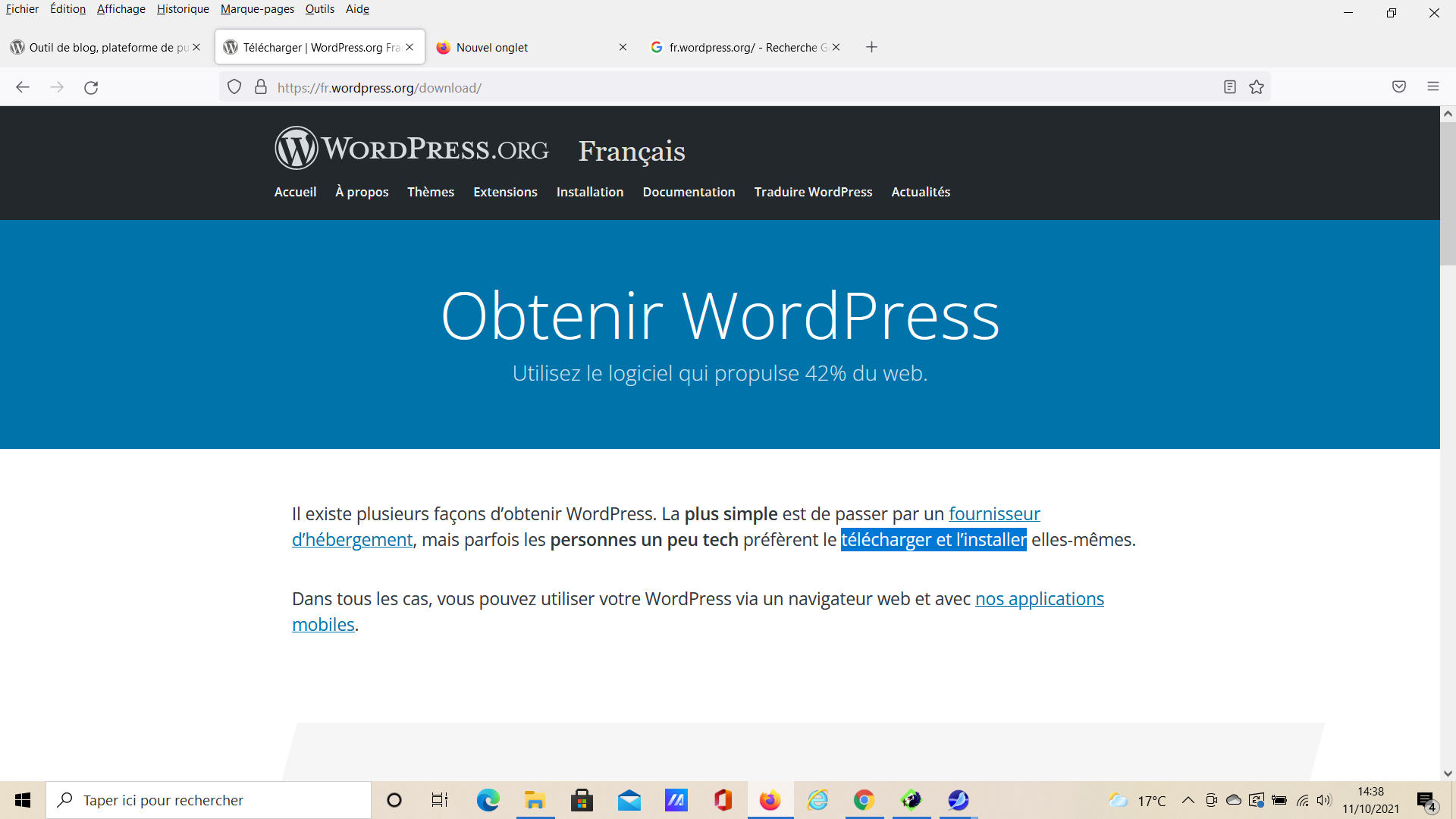The image size is (1456, 819).
Task: Open the Office icon in taskbar
Action: click(723, 800)
